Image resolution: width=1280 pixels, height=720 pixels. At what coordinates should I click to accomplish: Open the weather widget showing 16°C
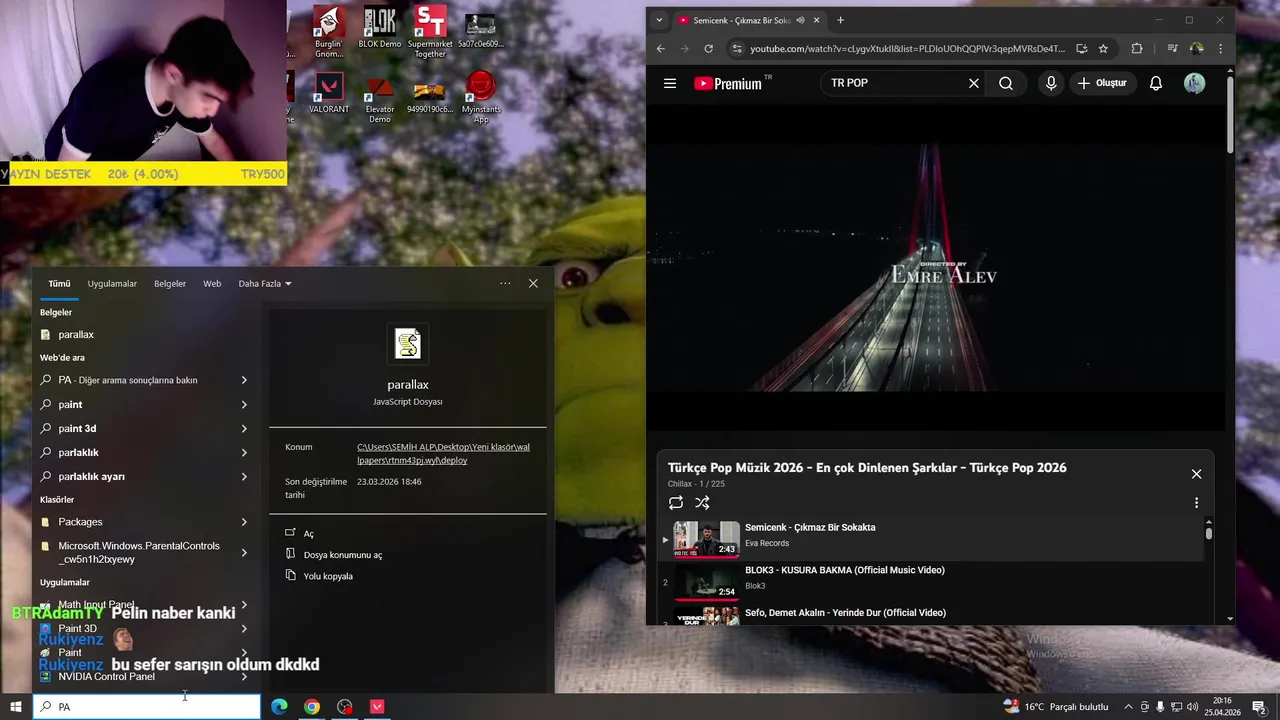pyautogui.click(x=1055, y=707)
